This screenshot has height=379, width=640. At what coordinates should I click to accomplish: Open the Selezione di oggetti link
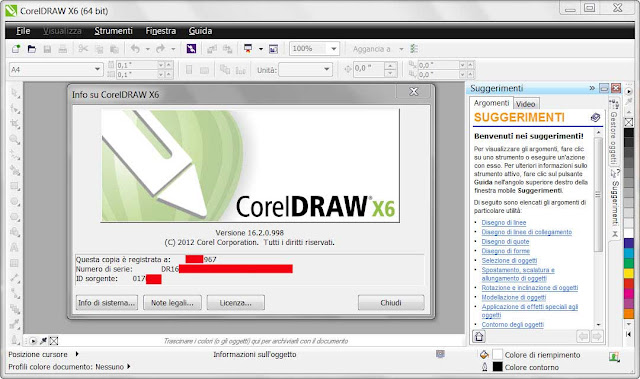(x=509, y=261)
